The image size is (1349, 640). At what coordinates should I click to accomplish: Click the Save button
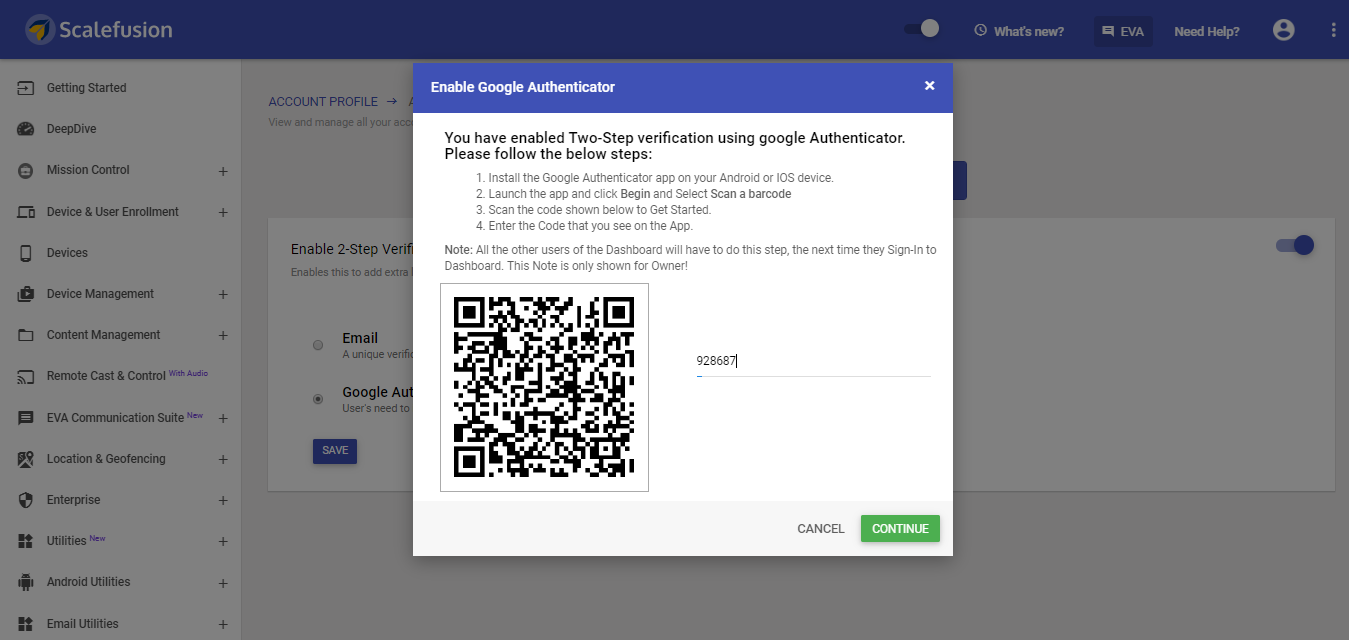click(335, 451)
